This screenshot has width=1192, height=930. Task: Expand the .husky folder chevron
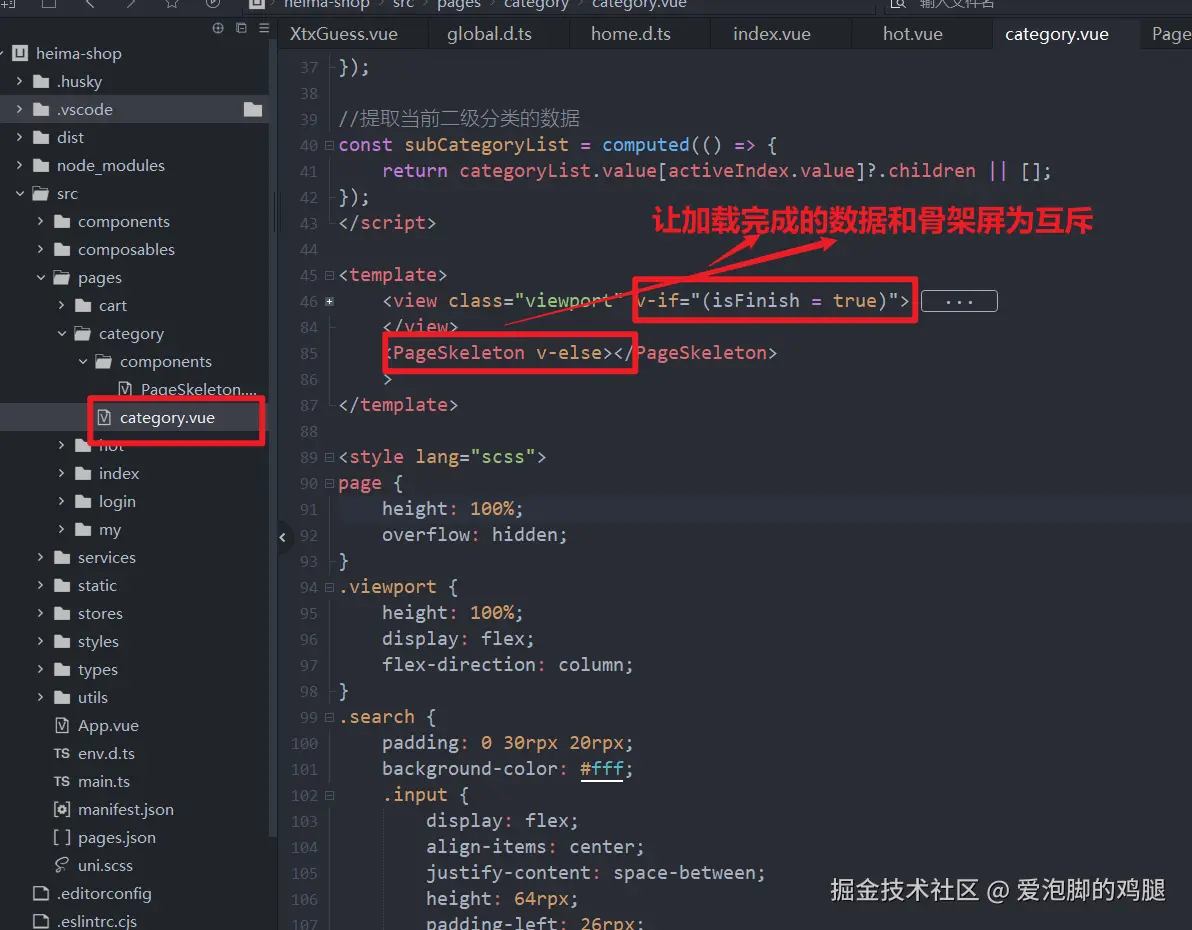pos(19,81)
